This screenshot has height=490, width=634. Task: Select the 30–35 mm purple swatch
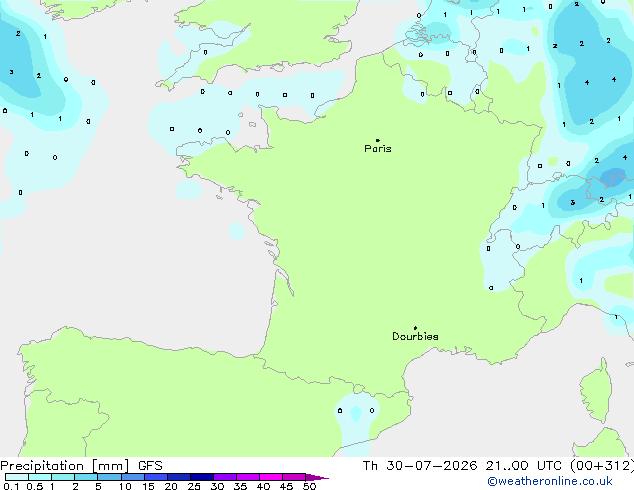pos(225,477)
